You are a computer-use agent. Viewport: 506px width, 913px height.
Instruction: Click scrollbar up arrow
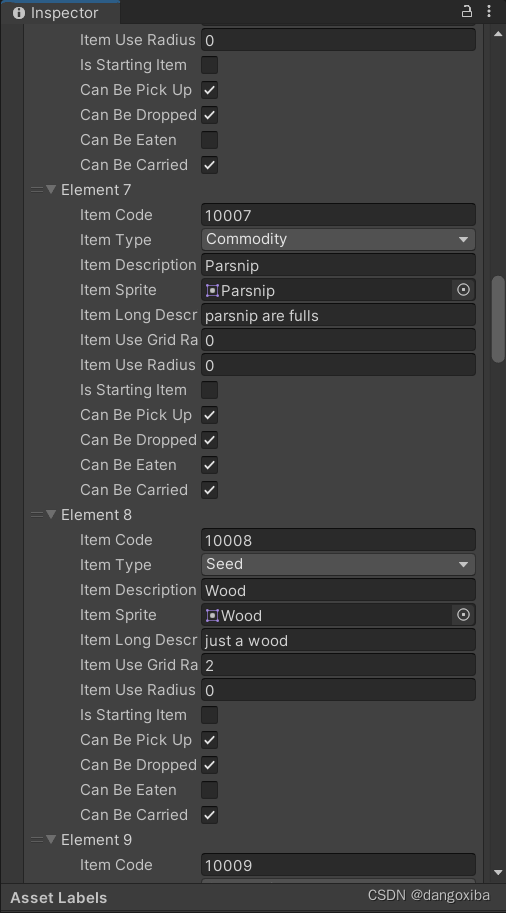point(498,34)
